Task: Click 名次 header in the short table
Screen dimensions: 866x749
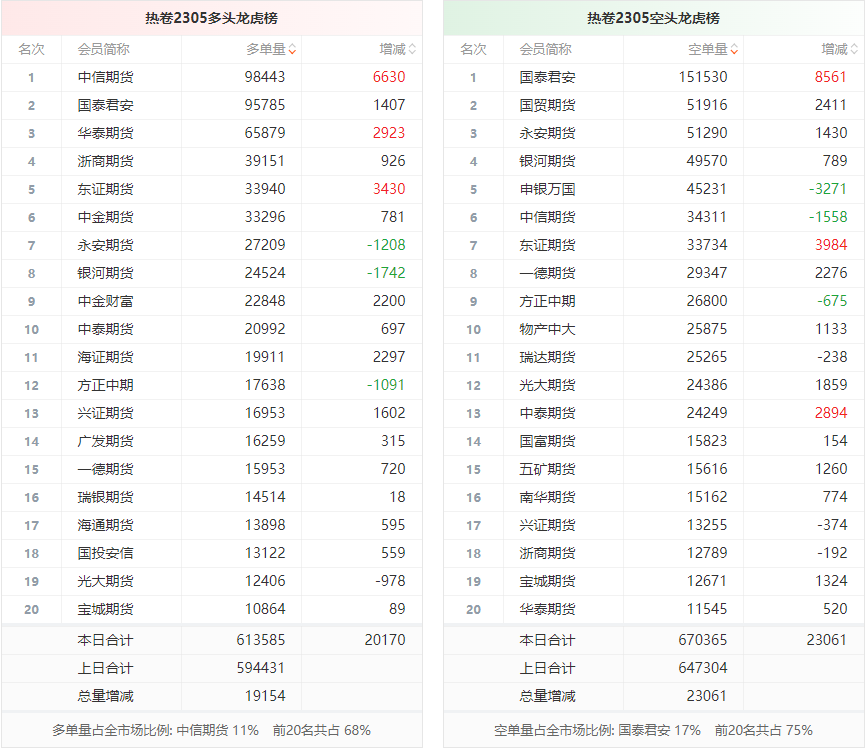Action: (x=473, y=49)
